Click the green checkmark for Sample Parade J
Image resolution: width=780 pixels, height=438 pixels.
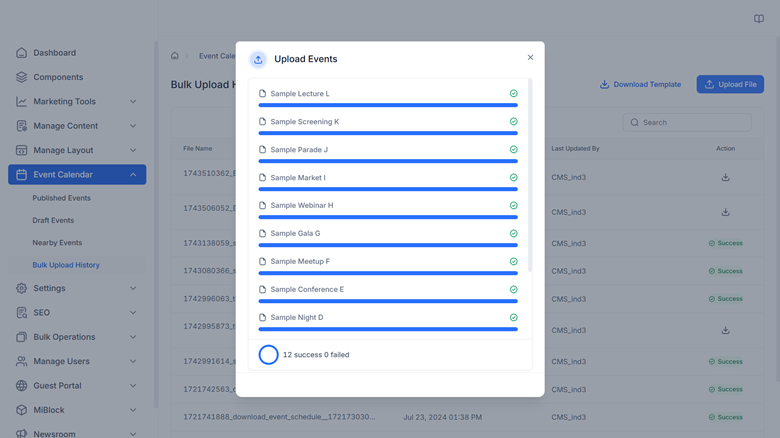(x=513, y=149)
